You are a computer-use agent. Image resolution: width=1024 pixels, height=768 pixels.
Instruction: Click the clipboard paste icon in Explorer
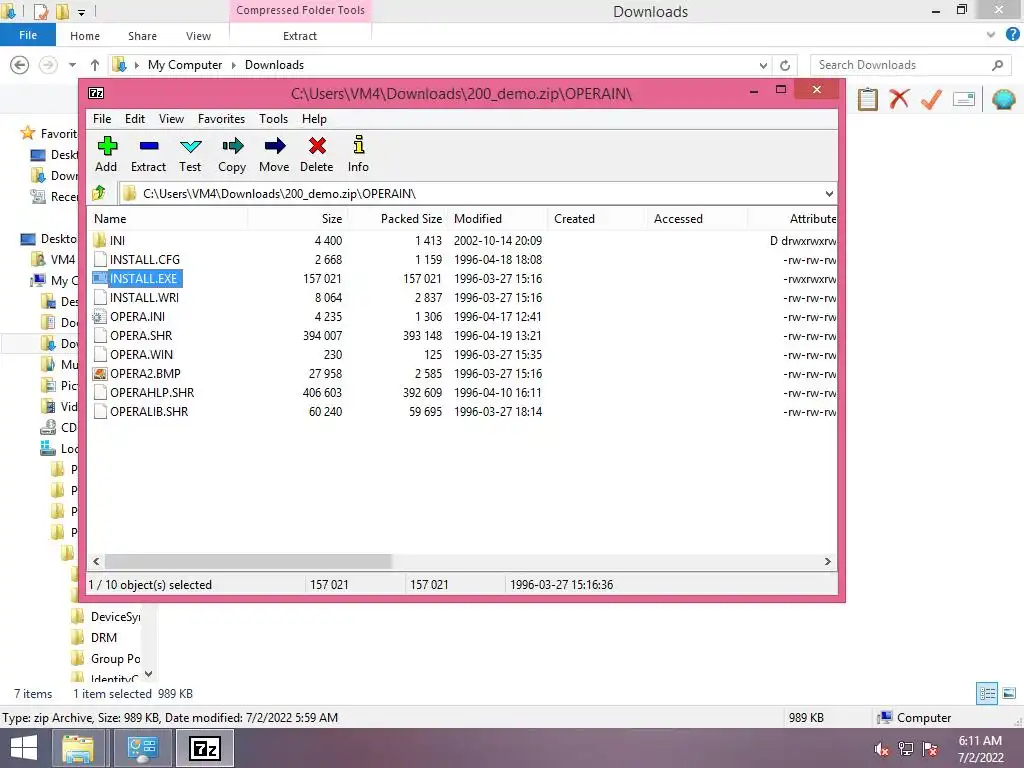[x=867, y=99]
